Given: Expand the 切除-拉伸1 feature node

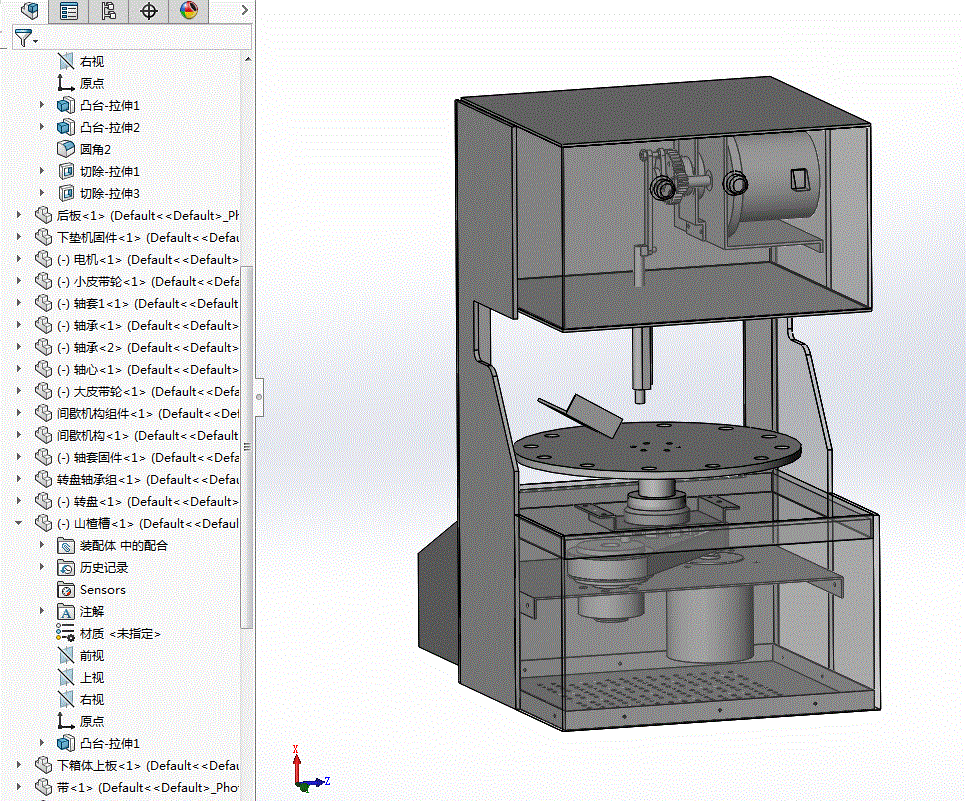Looking at the screenshot, I should click(x=42, y=171).
